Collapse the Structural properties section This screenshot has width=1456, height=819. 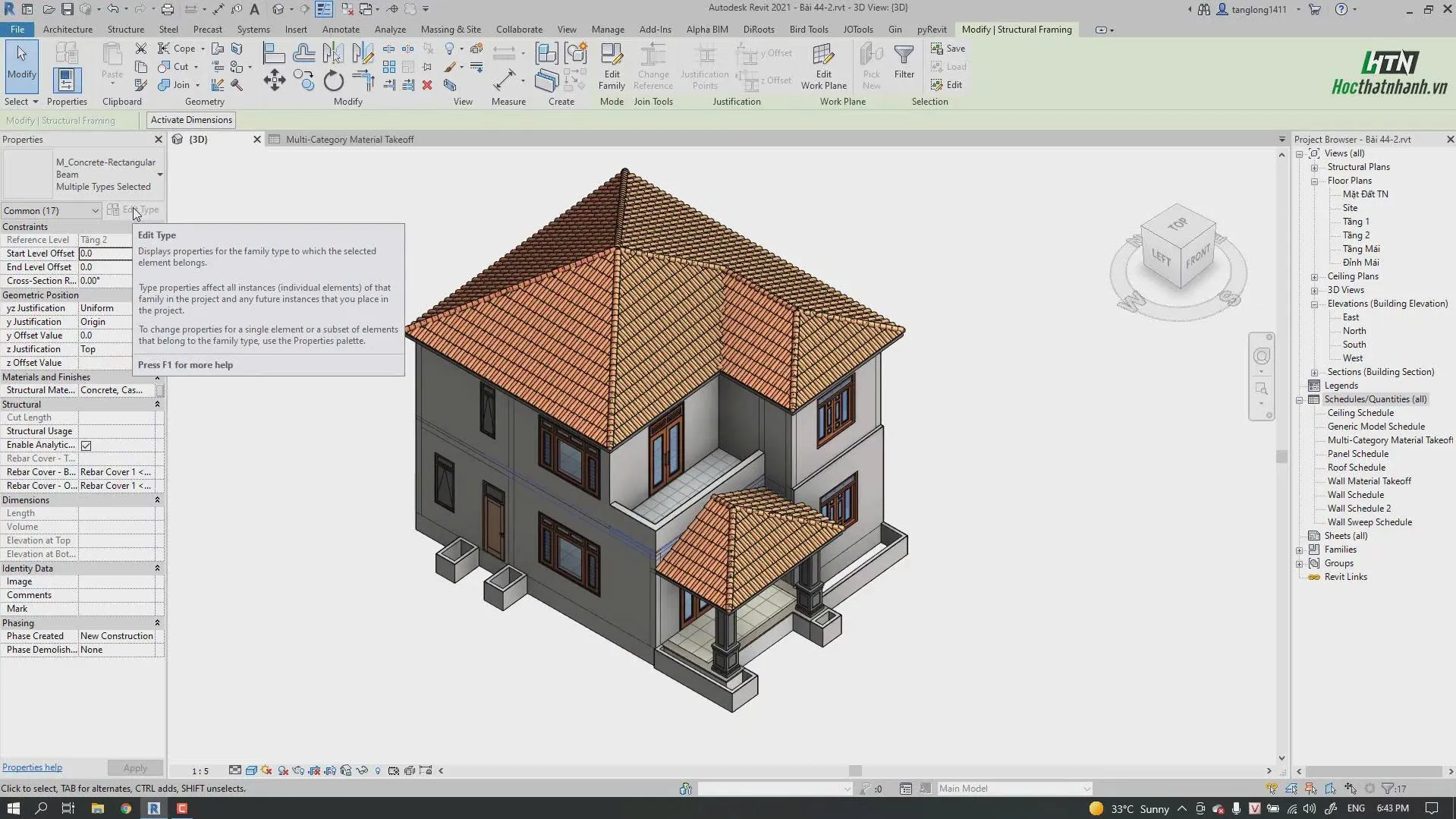click(157, 405)
